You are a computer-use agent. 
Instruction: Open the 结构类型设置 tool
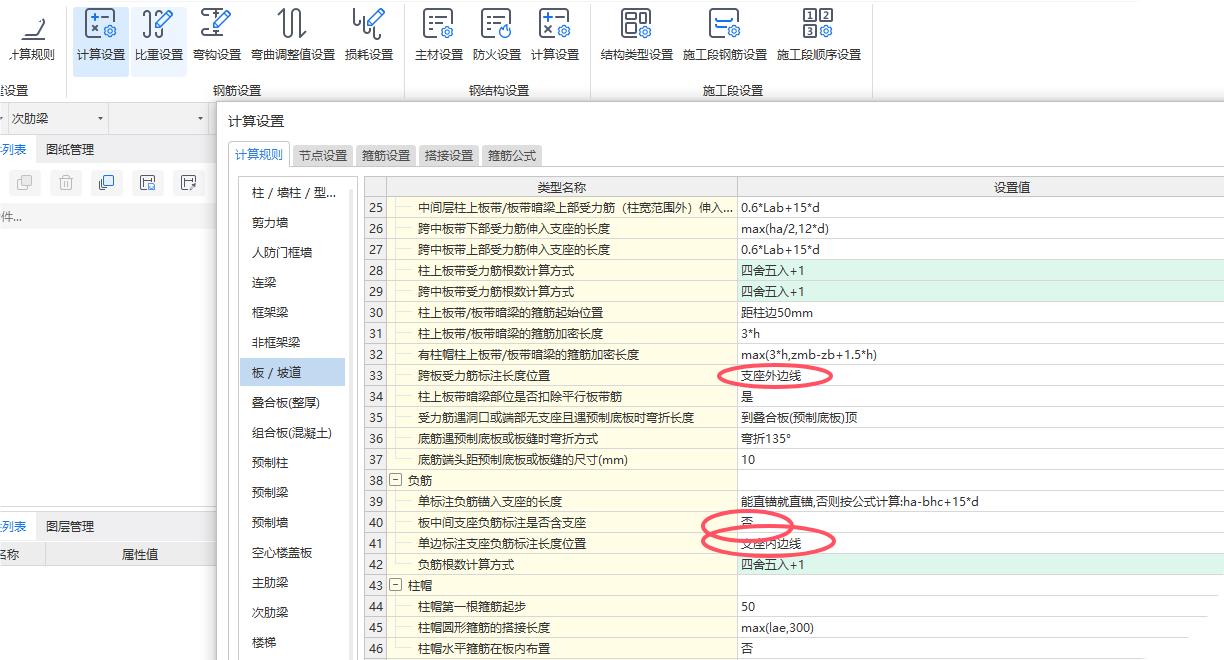tap(637, 37)
